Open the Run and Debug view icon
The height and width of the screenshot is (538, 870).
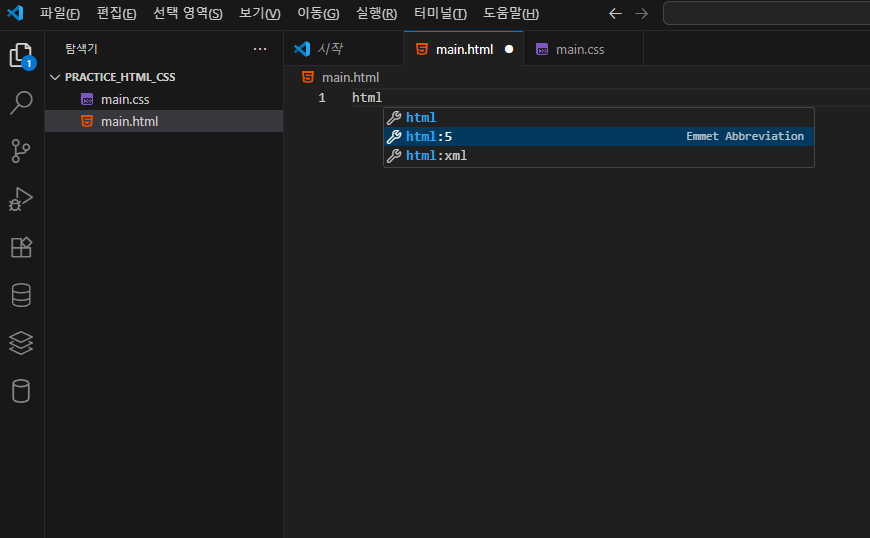[21, 199]
